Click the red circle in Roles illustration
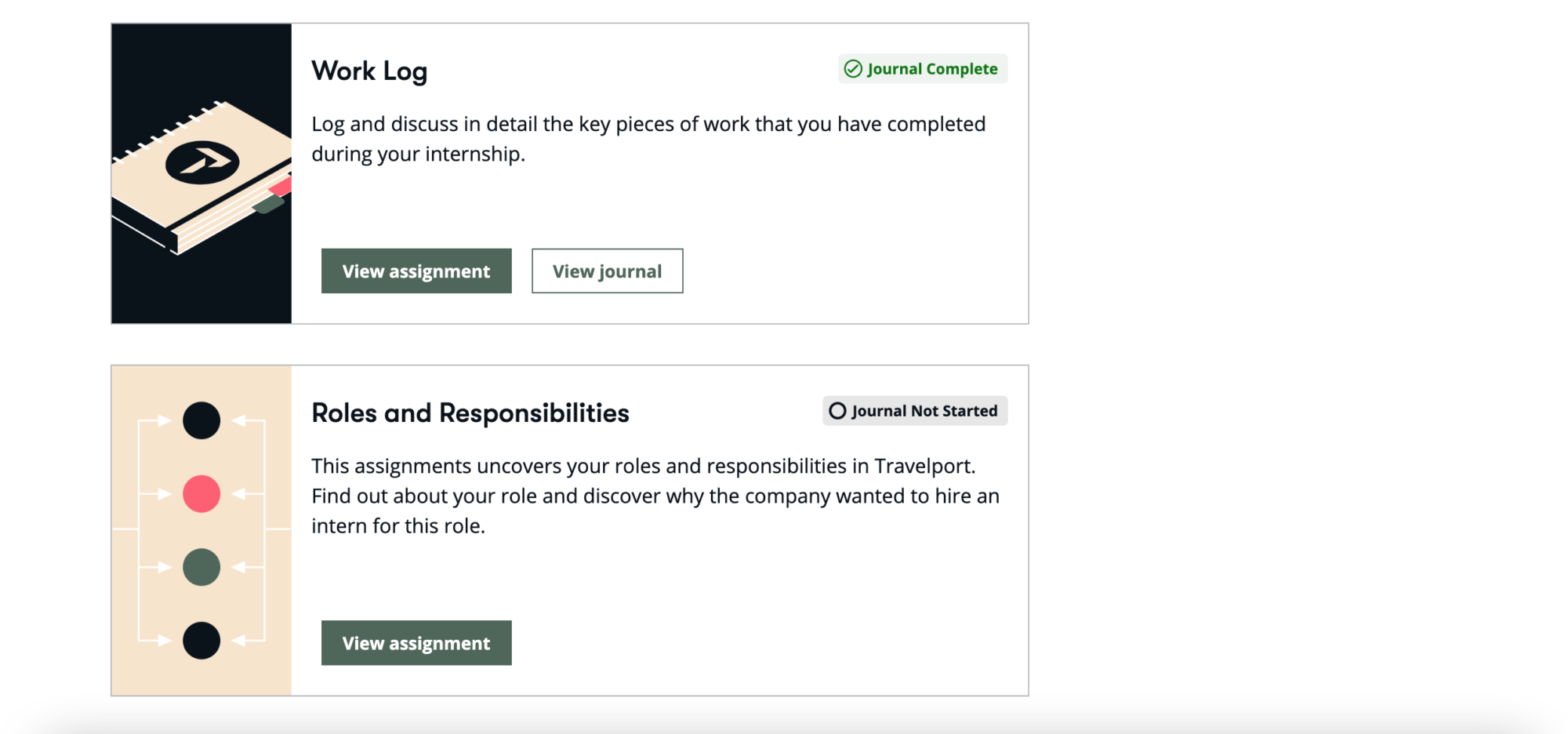This screenshot has width=1568, height=734. (x=201, y=494)
